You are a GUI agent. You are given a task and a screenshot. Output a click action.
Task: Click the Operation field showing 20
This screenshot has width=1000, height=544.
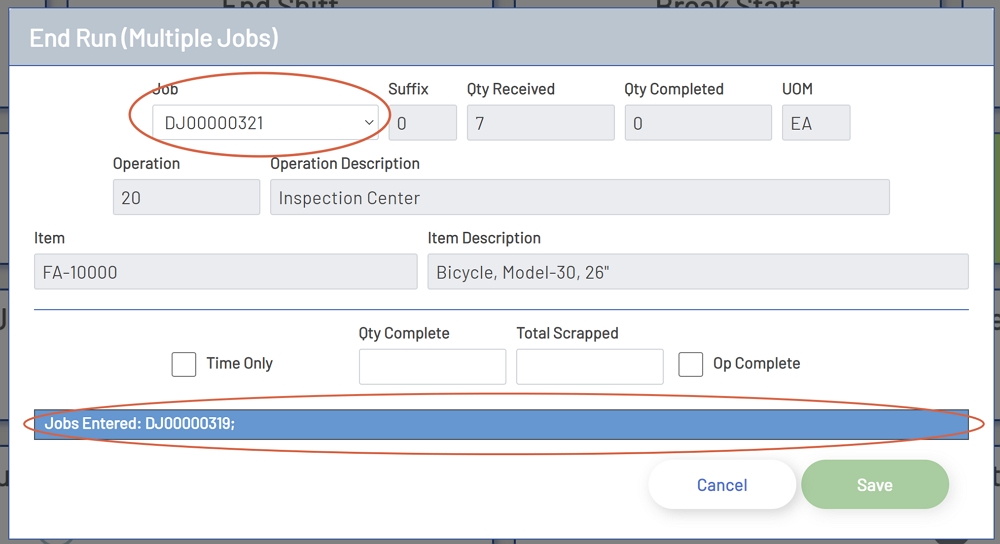coord(186,197)
